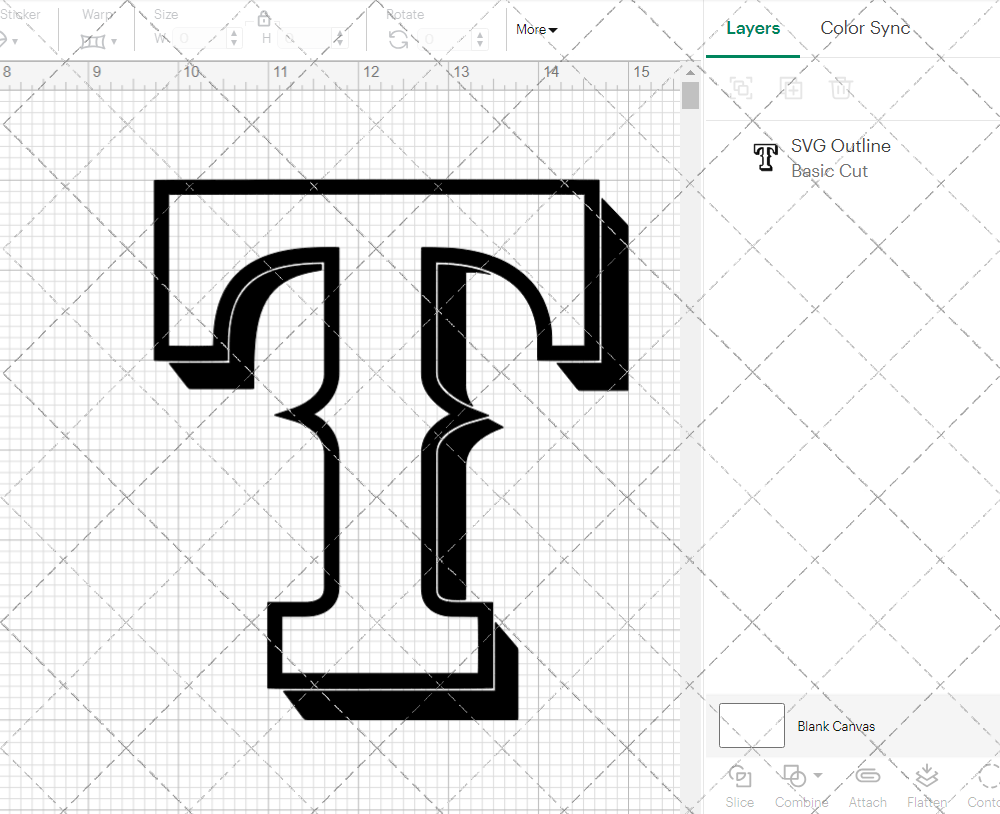Select the SVG Outline layer's cut type
Viewport: 1000px width, 814px height.
830,171
